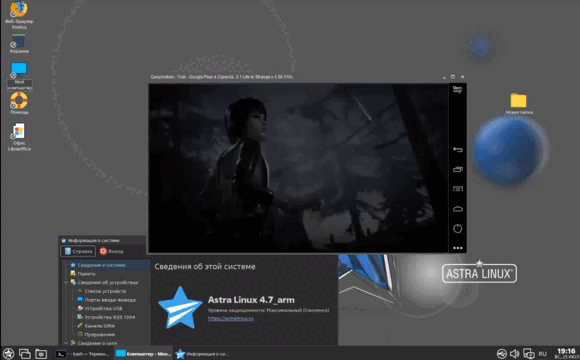
Task: Select Список устройств tree item
Action: coord(102,291)
